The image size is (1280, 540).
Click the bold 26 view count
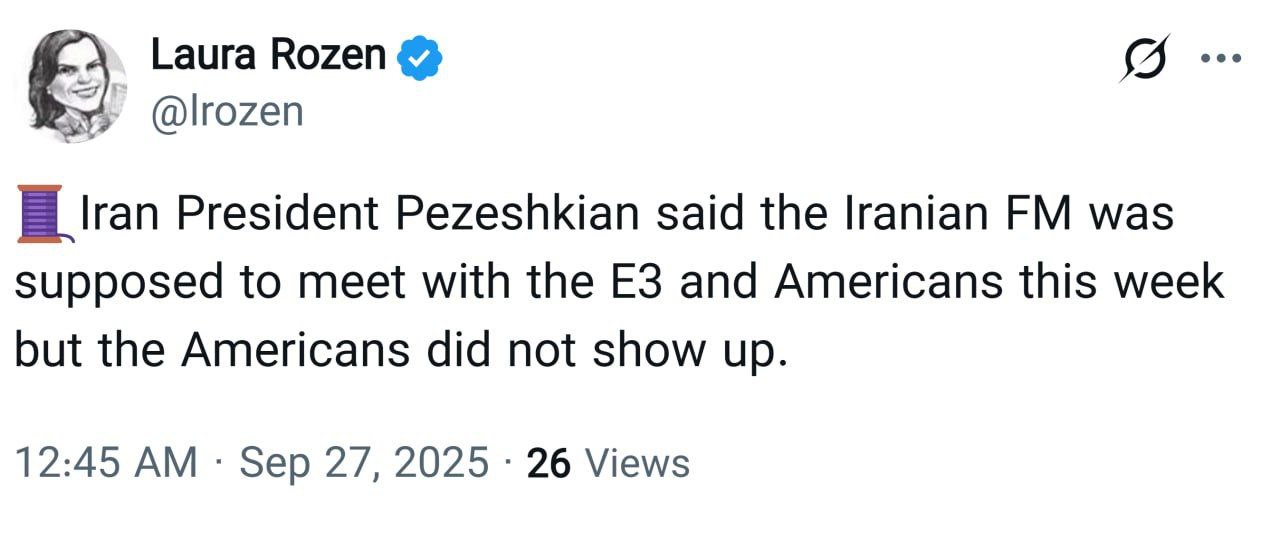coord(548,463)
